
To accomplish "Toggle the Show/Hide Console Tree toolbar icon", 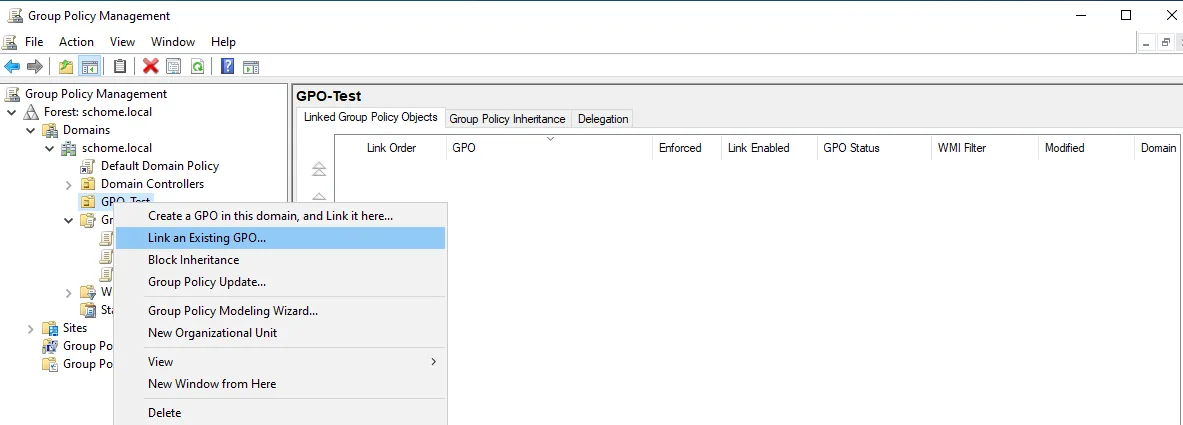I will coord(89,66).
